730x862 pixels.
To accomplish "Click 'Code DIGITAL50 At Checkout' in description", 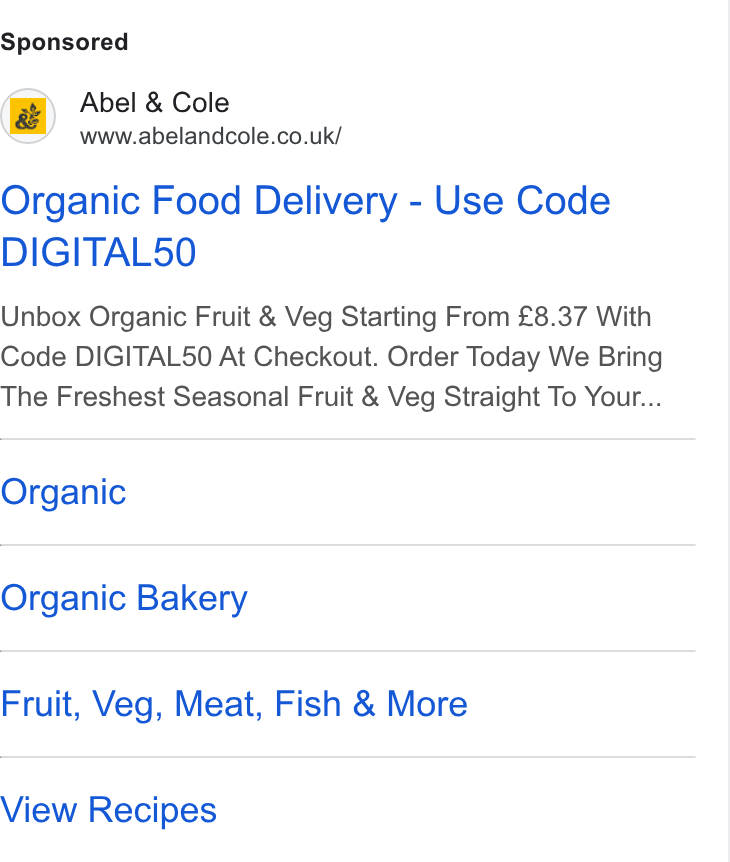I will pos(190,357).
